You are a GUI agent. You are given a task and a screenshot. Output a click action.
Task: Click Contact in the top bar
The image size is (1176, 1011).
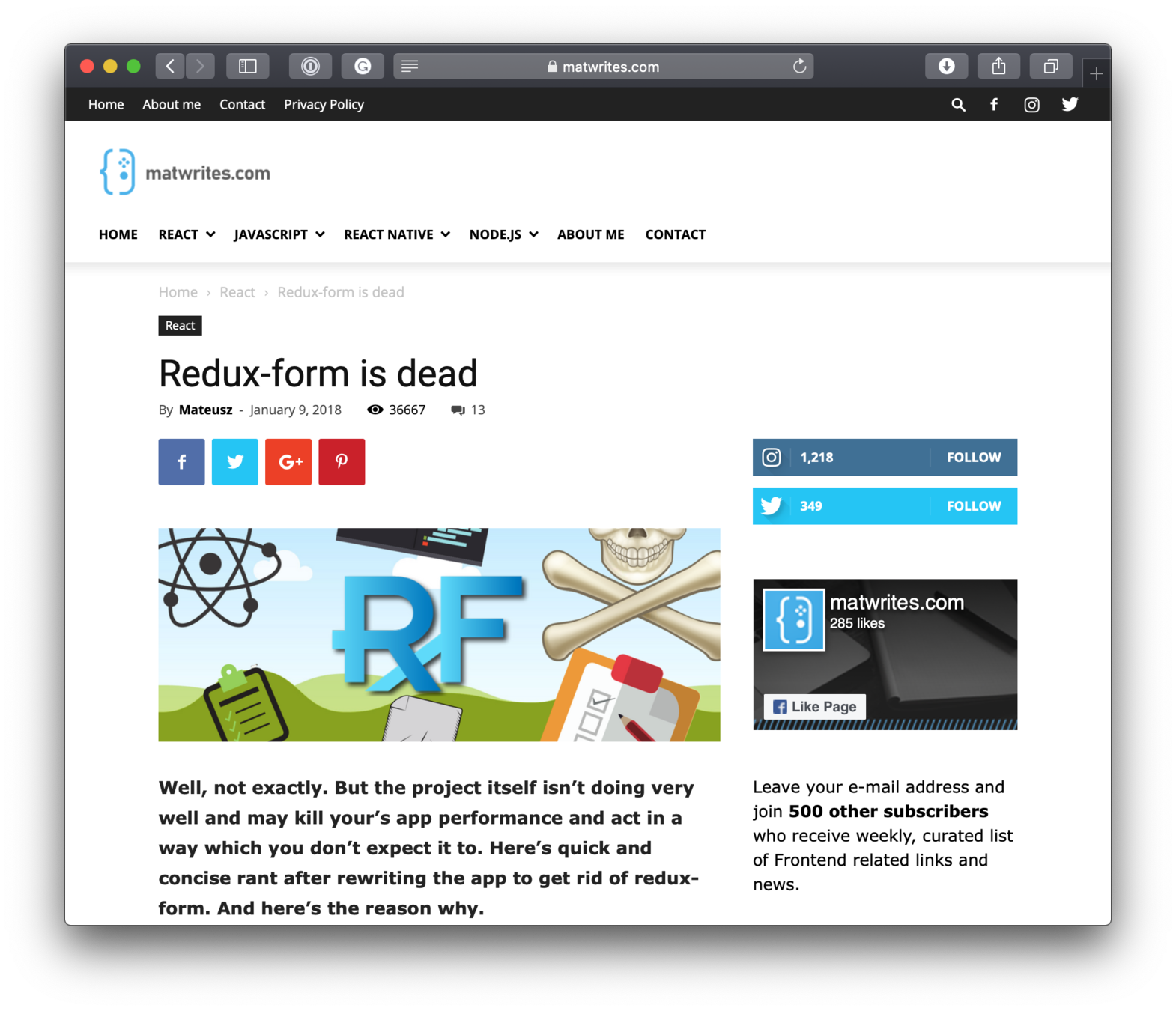coord(242,105)
